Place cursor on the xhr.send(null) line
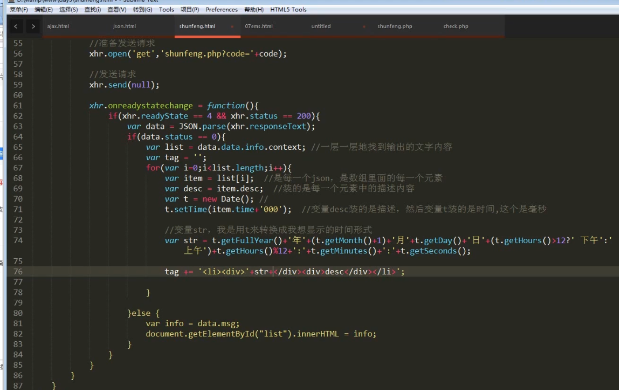 (124, 85)
